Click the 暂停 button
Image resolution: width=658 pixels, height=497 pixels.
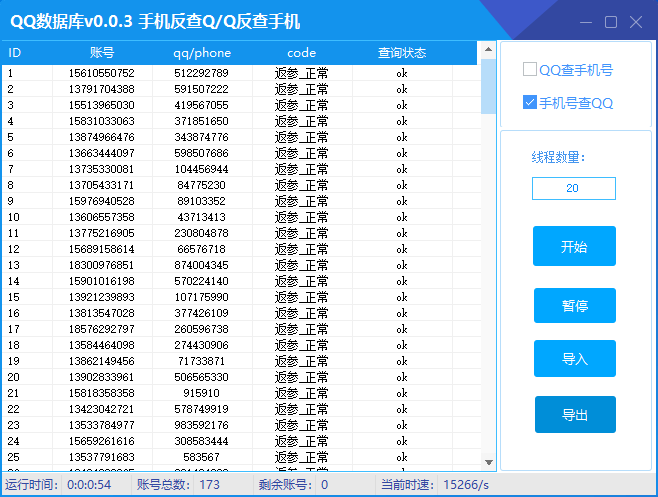click(x=574, y=305)
